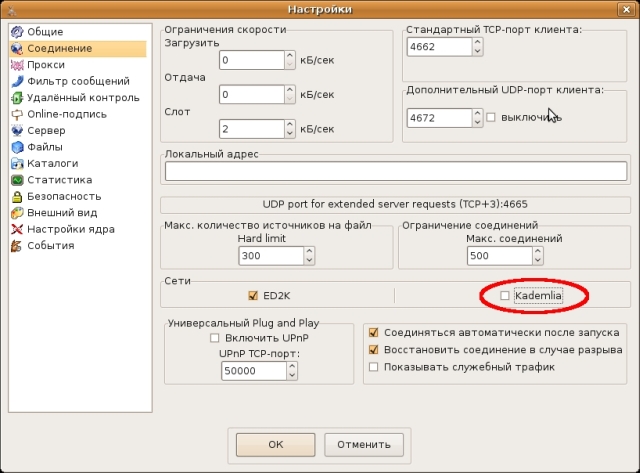
Task: Click the Удалённый контроль icon
Action: tap(17, 98)
